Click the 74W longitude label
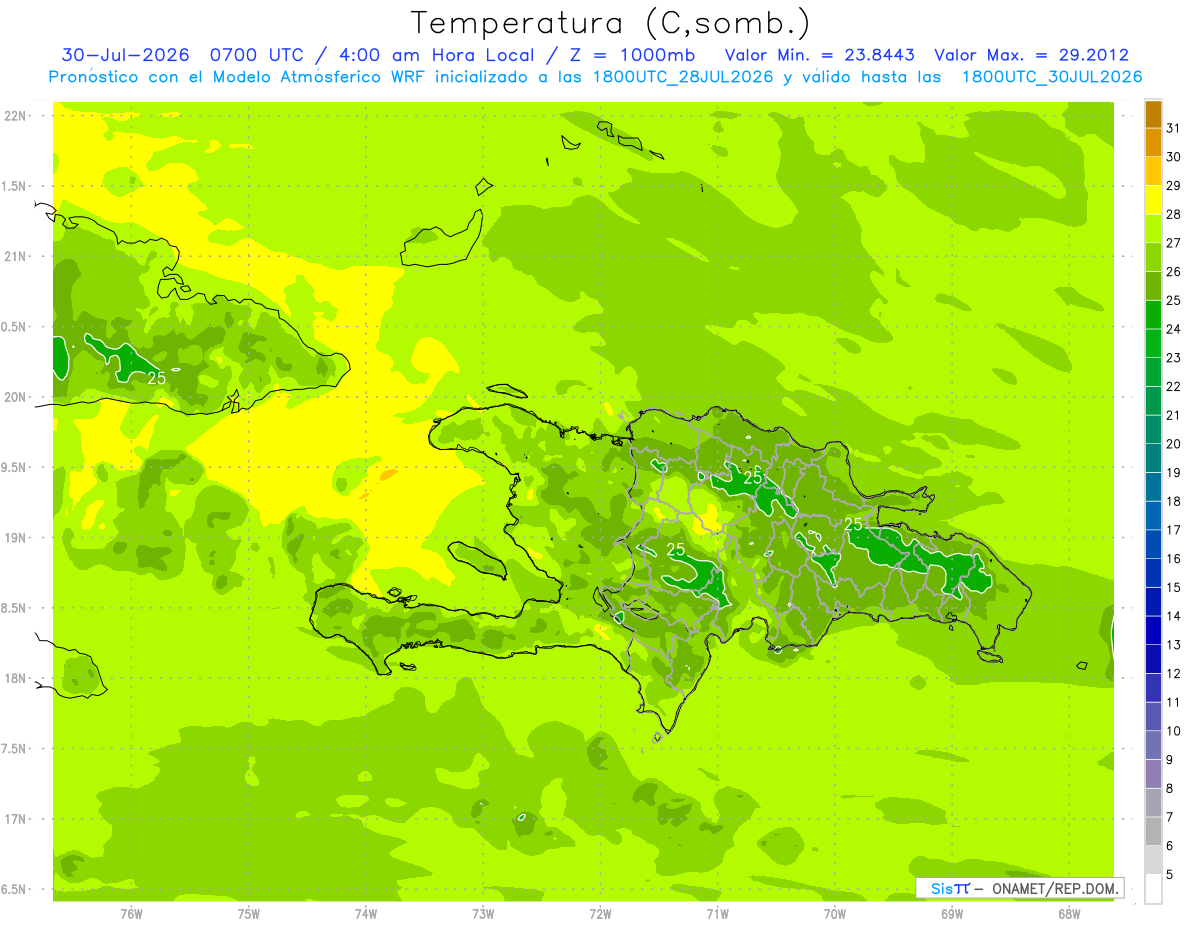Screen dimensions: 1200x927 pos(366,914)
